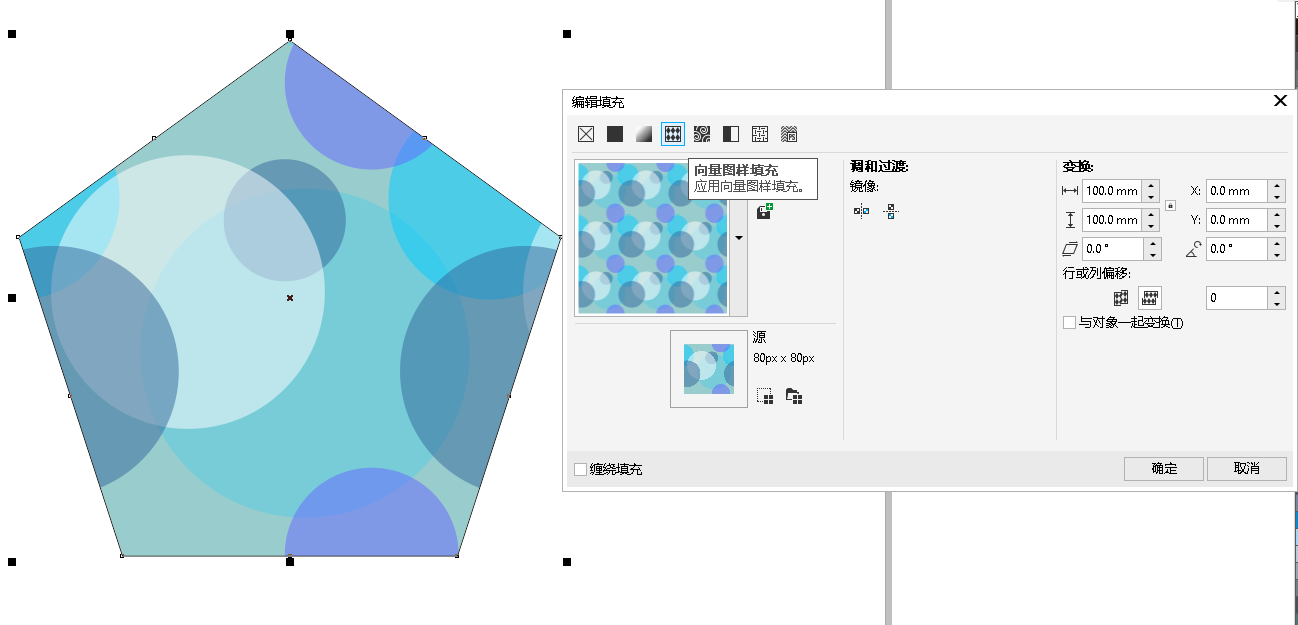Enable vertical mirror tiles option
This screenshot has width=1298, height=625.
pyautogui.click(x=890, y=211)
